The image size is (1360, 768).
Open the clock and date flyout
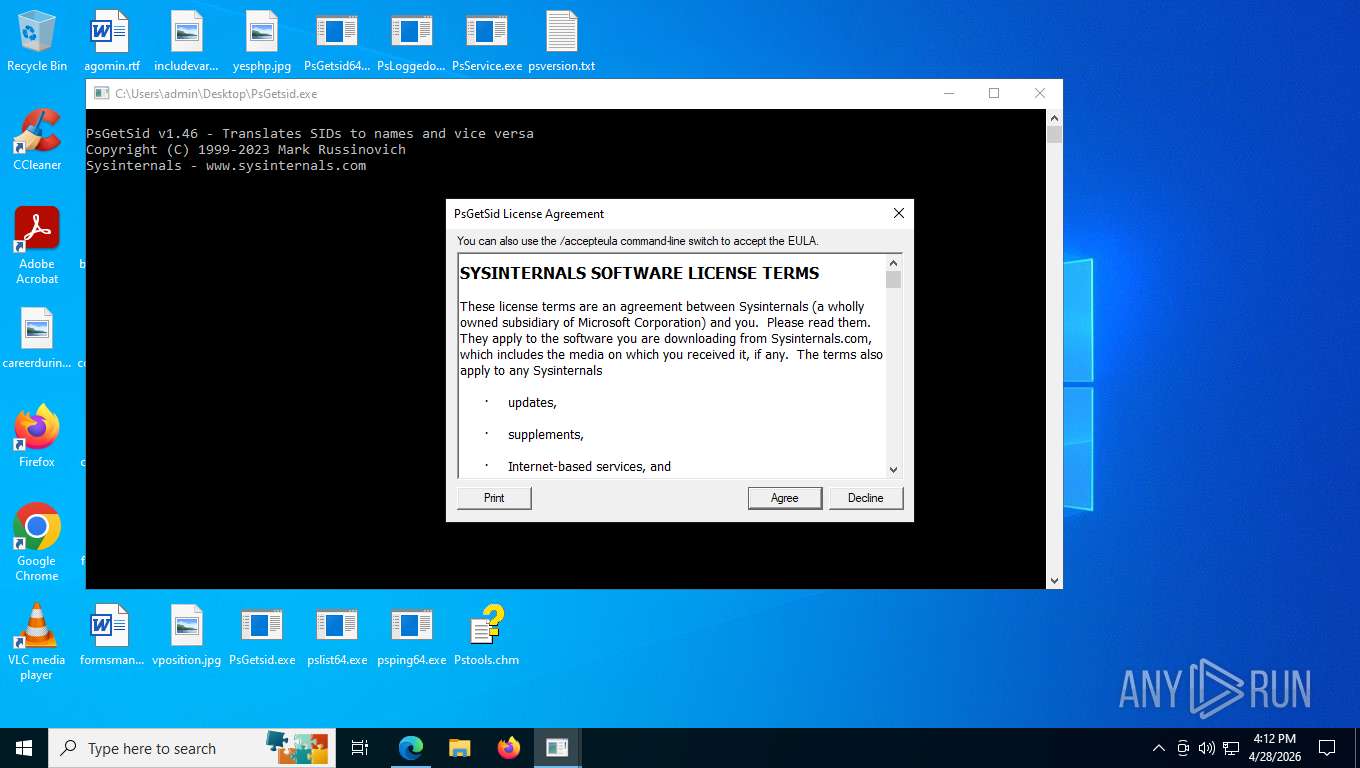click(x=1274, y=748)
